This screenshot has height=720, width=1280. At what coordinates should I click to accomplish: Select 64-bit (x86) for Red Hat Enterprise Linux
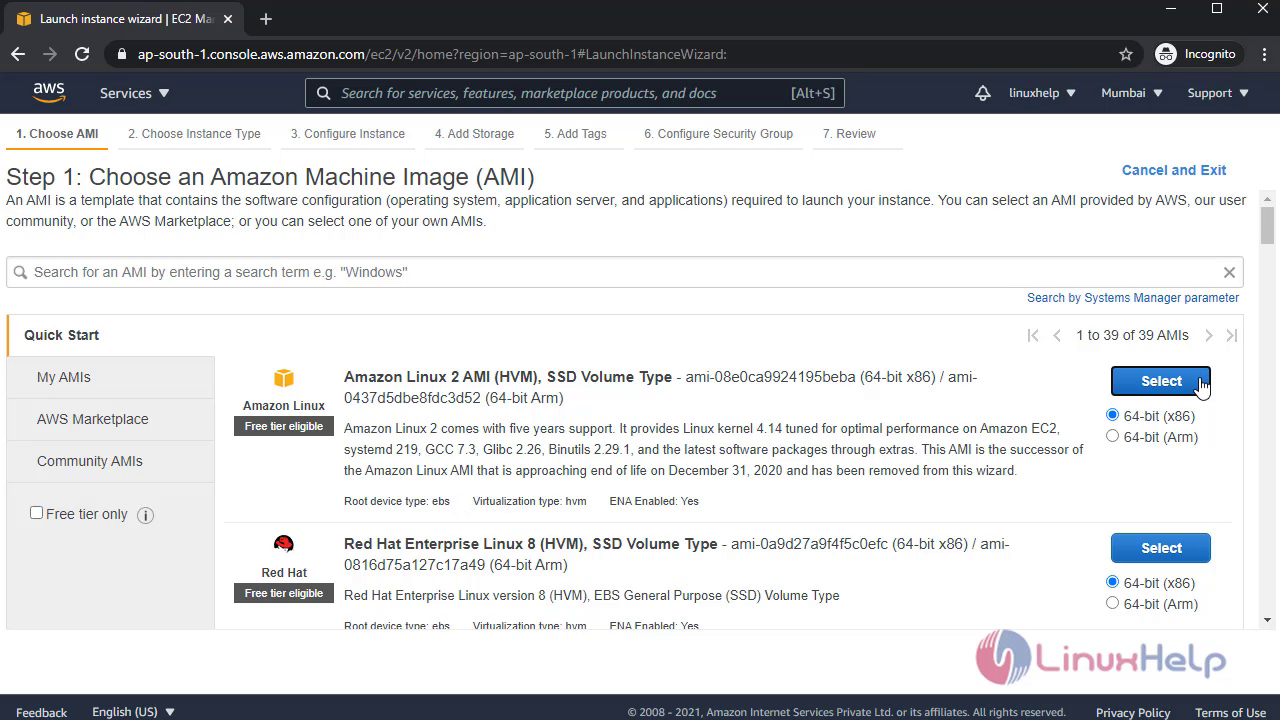pos(1113,582)
